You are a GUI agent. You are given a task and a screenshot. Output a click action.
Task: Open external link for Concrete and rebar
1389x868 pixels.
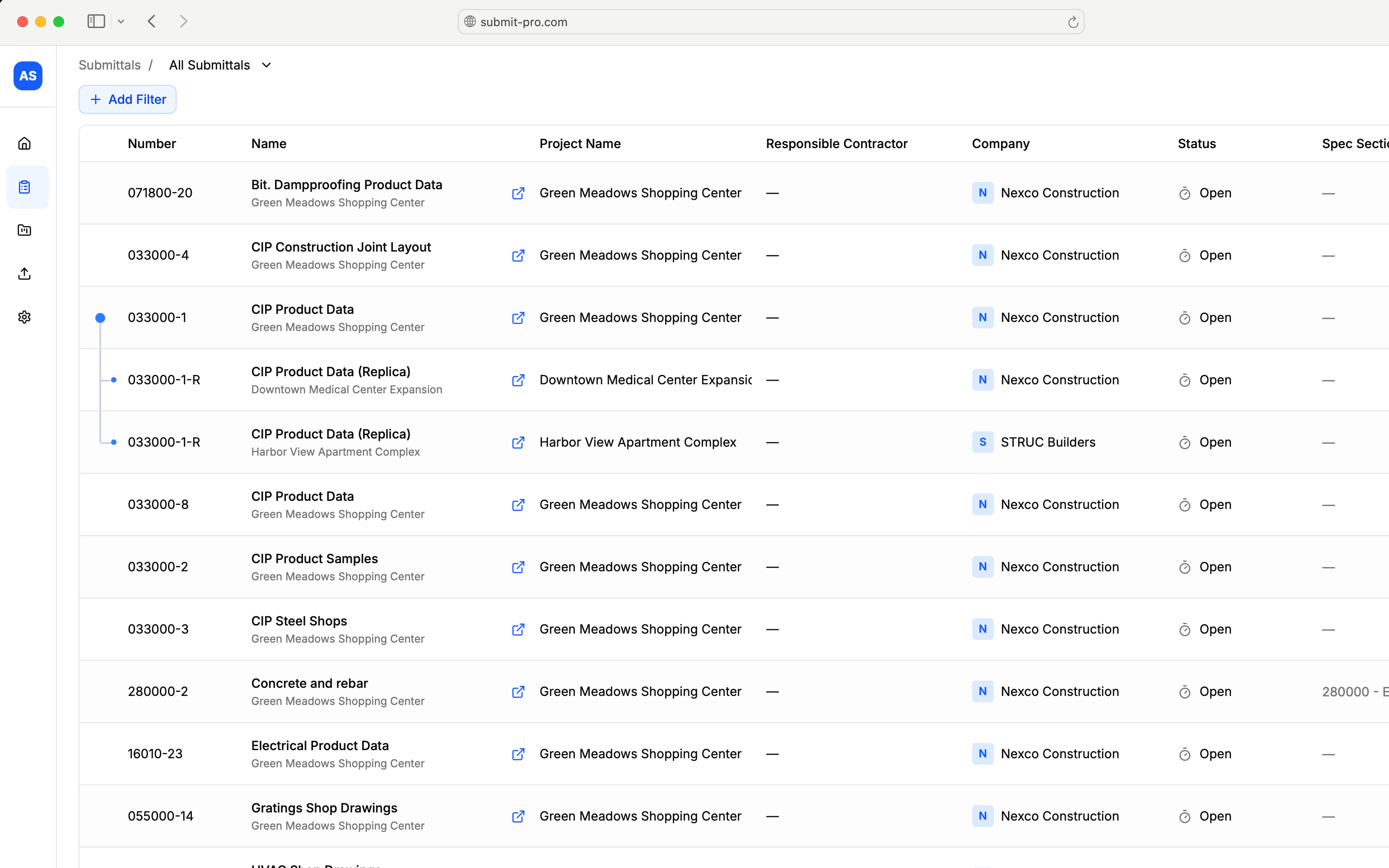(x=518, y=692)
